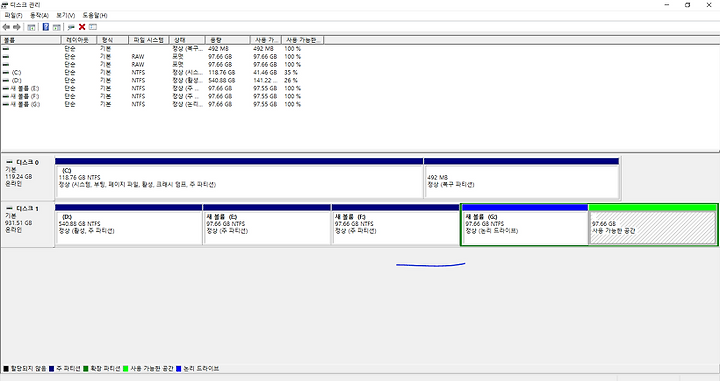Viewport: 720px width, 381px height.
Task: Click the disk icon next to 디스크 1
Action: 10,208
